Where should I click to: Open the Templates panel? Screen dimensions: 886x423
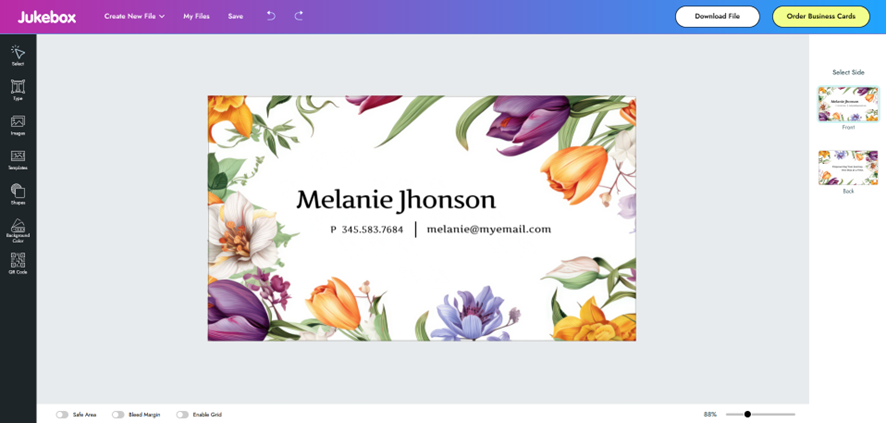click(18, 159)
